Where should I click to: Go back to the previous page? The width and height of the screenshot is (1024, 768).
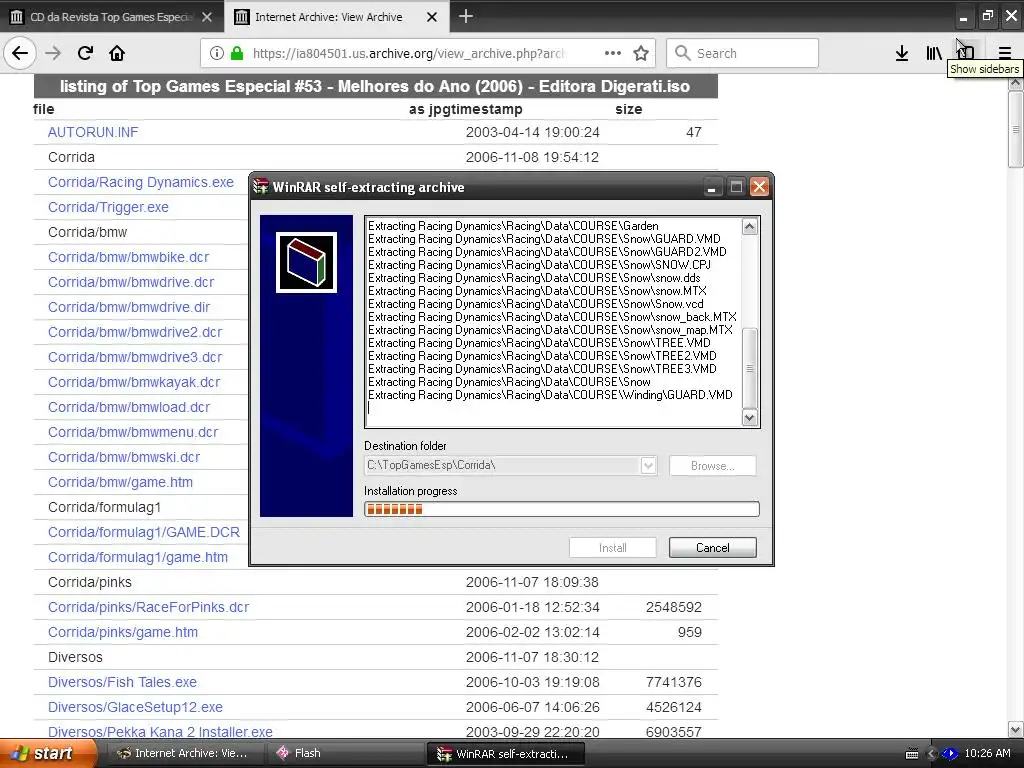pyautogui.click(x=20, y=53)
